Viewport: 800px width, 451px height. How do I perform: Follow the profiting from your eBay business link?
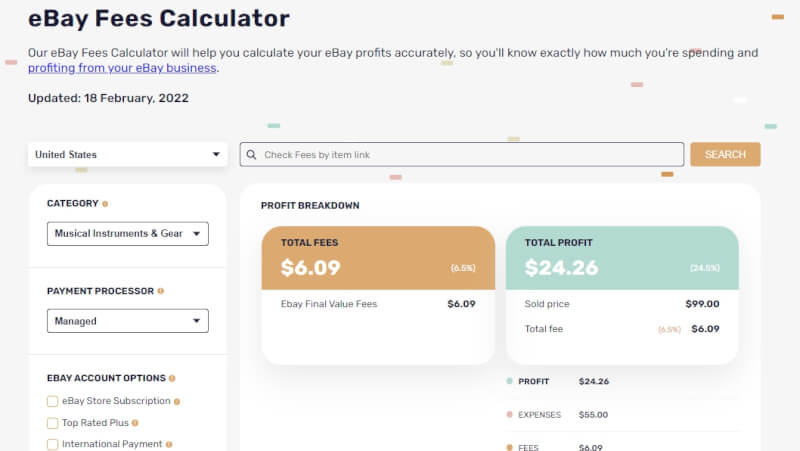(x=122, y=68)
